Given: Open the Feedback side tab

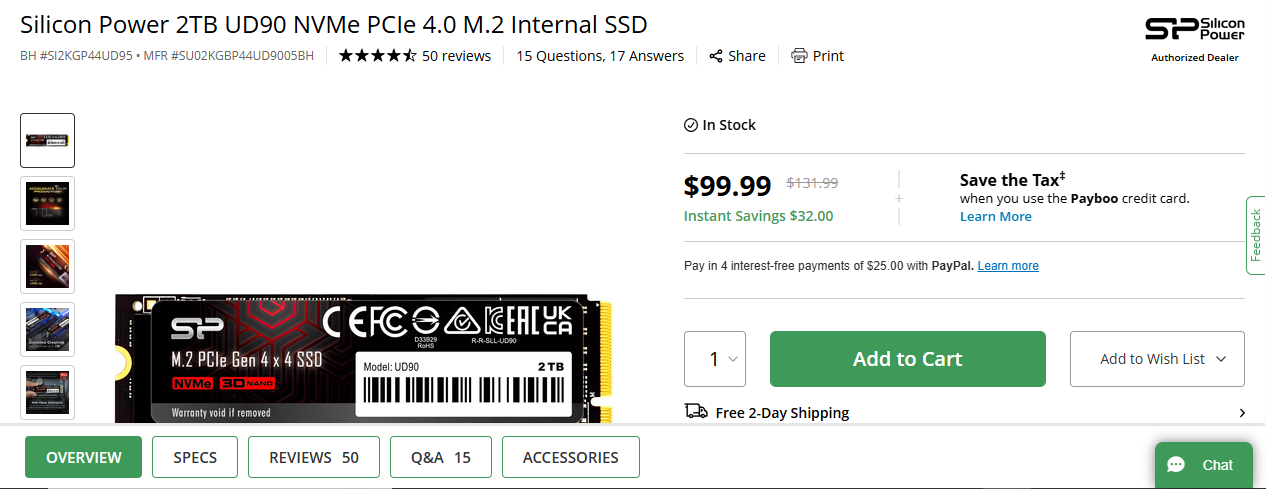Looking at the screenshot, I should point(1256,235).
